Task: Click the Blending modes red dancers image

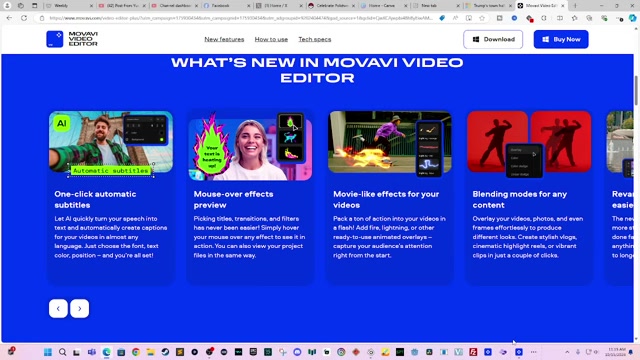Action: [529, 144]
